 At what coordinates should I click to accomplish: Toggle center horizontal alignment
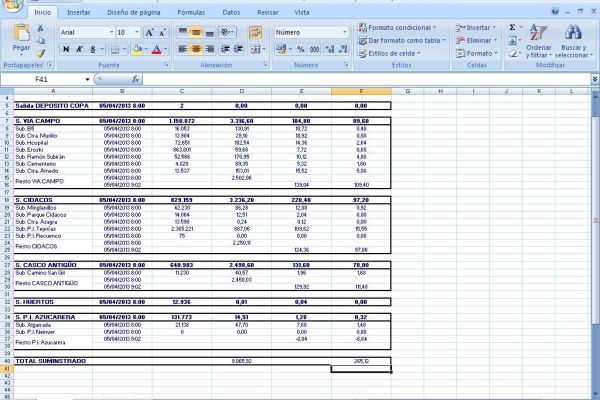pos(196,49)
